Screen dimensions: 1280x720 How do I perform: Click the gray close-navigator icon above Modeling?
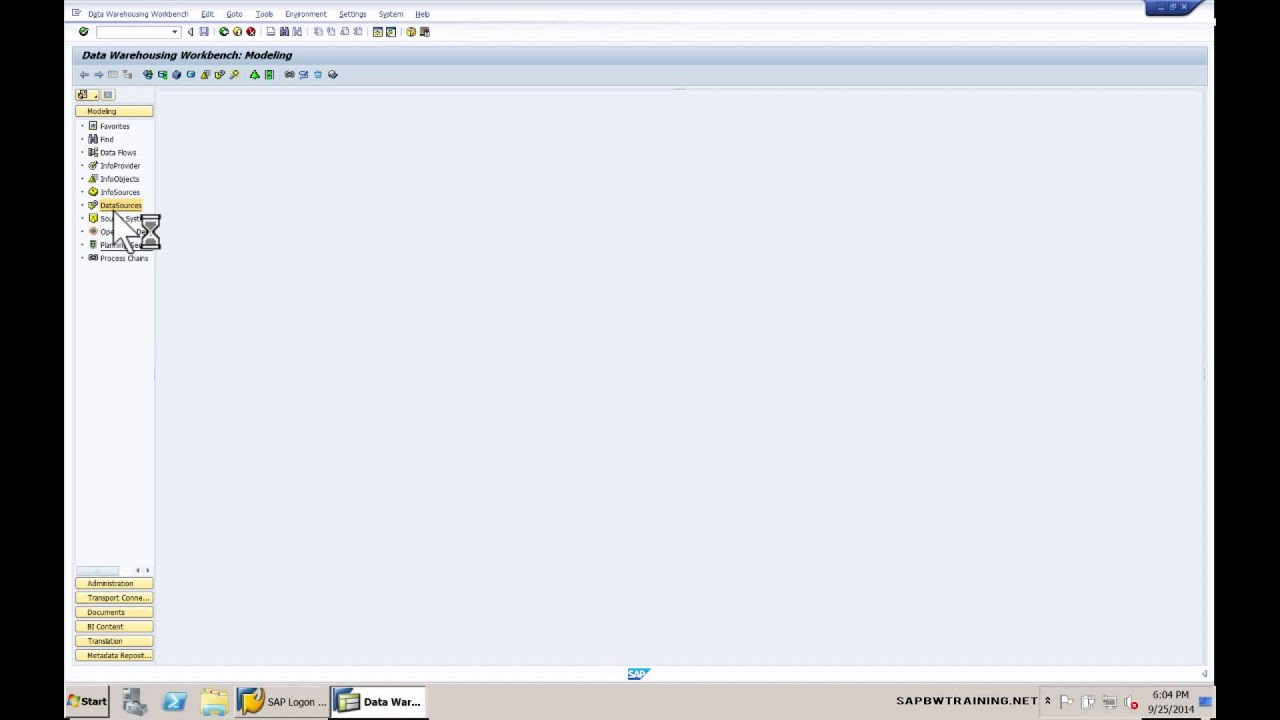[x=108, y=95]
